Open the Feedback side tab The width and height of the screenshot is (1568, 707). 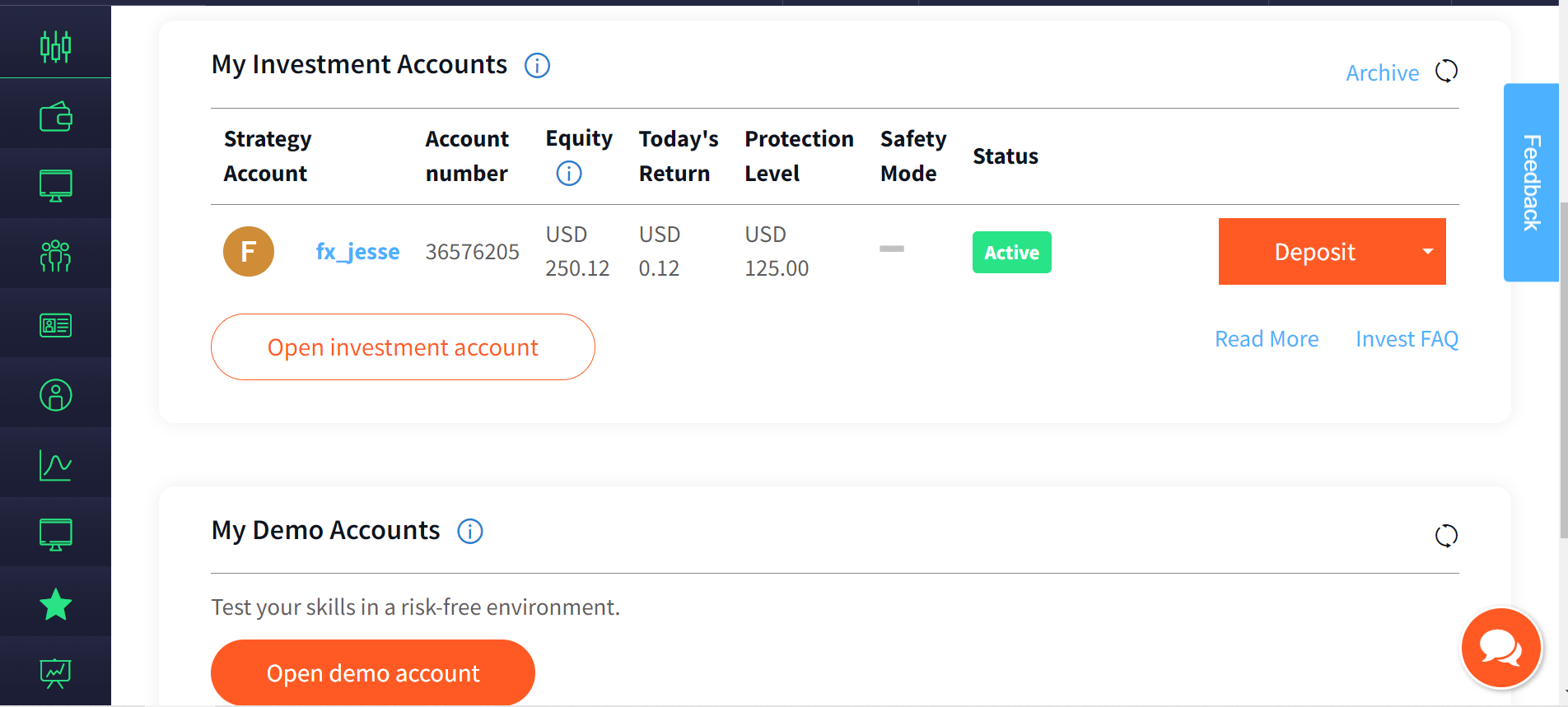pos(1531,183)
